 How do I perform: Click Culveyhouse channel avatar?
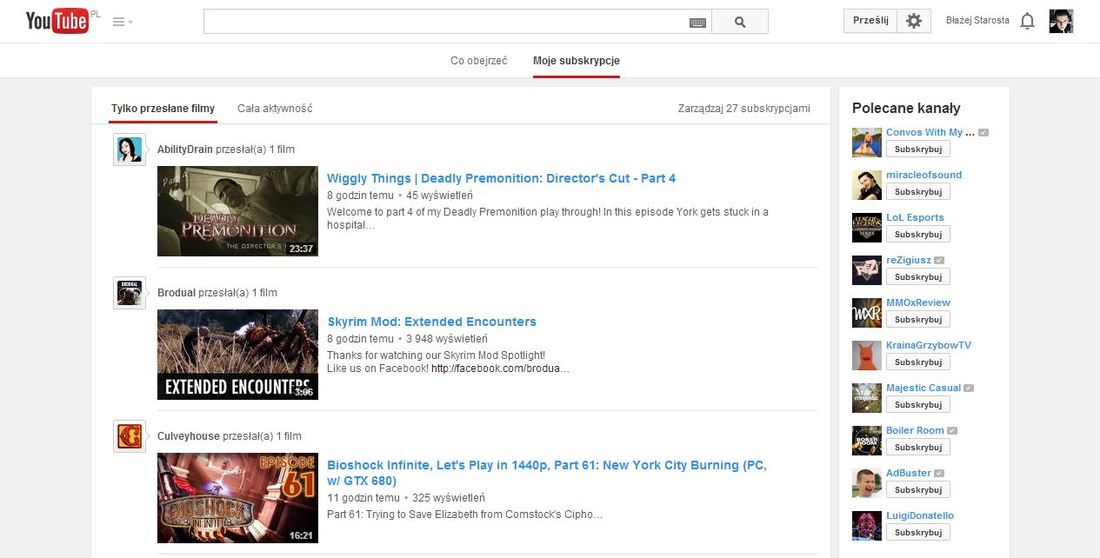coord(130,436)
